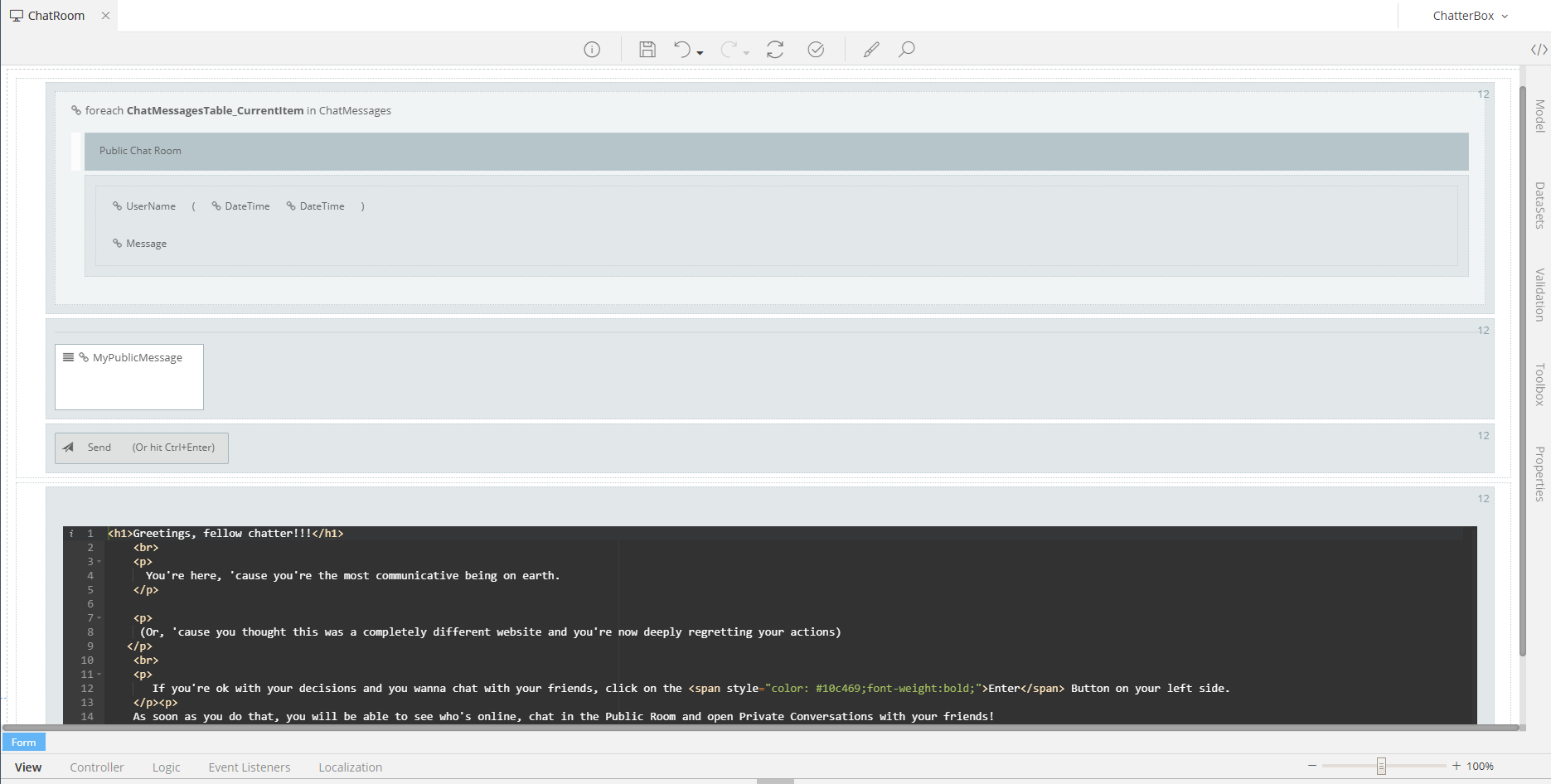Viewport: 1551px width, 784px height.
Task: Click the Refresh icon in toolbar
Action: point(775,50)
